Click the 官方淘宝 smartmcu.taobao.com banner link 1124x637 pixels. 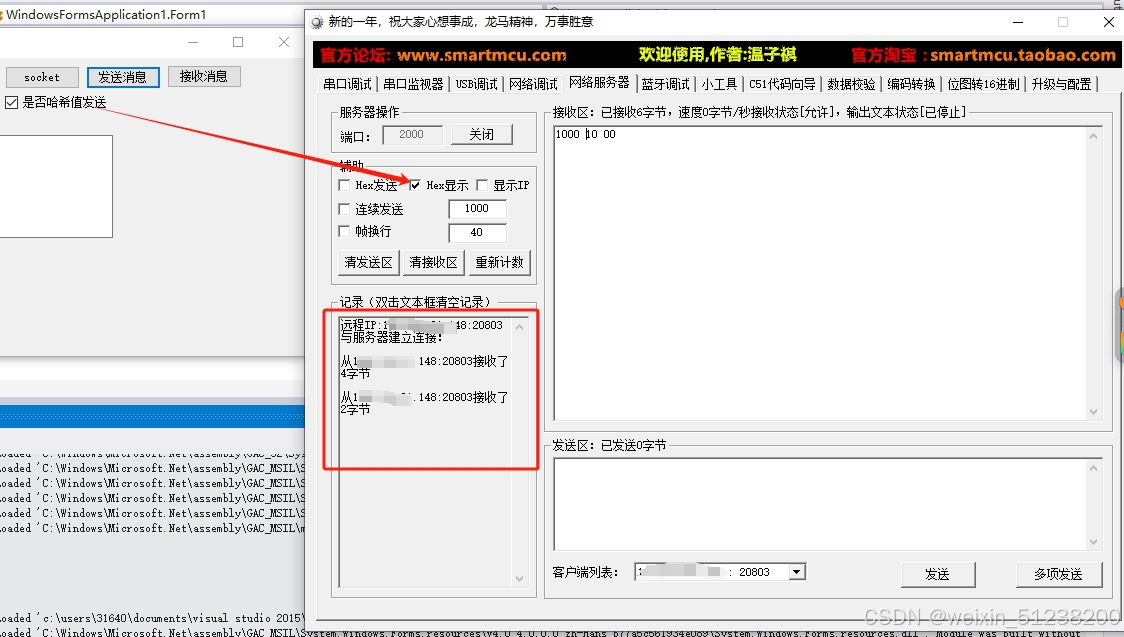[x=984, y=55]
